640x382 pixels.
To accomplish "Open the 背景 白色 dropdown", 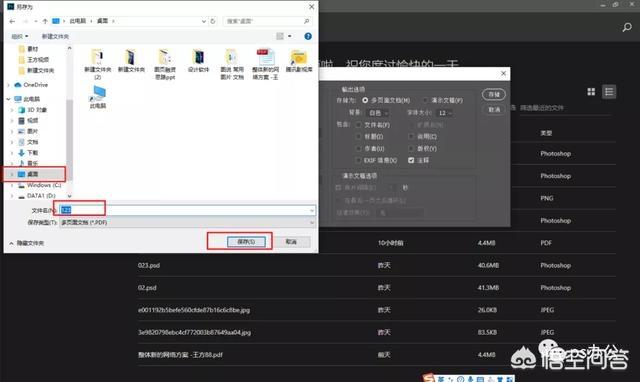I will [x=379, y=113].
